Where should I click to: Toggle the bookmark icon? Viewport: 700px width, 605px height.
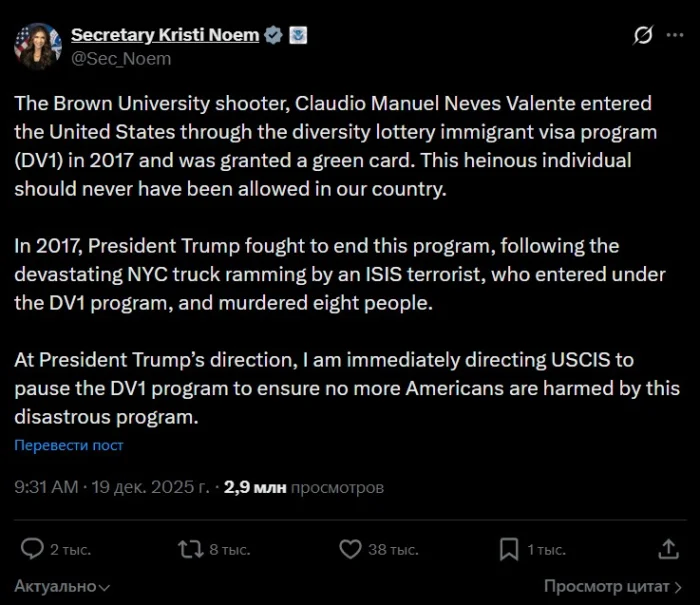coord(509,548)
